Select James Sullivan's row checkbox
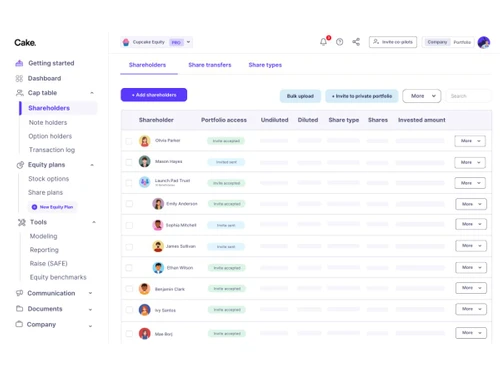Screen dimensions: 500x375 tap(129, 247)
